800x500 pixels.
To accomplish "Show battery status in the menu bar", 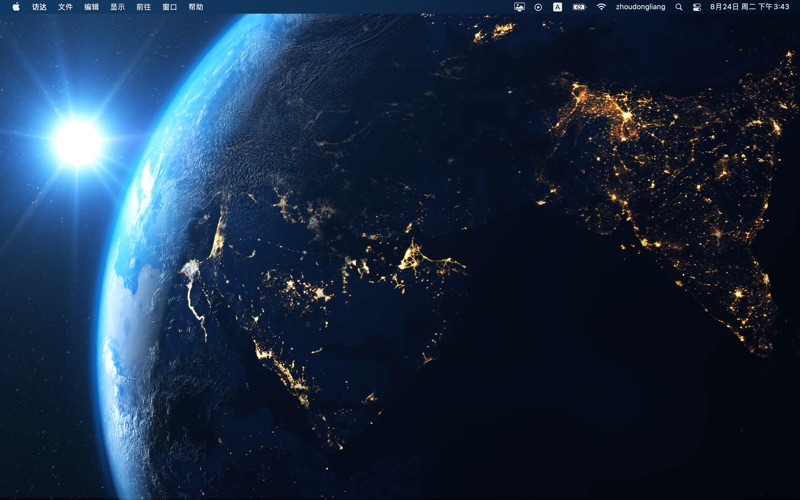I will click(x=579, y=7).
